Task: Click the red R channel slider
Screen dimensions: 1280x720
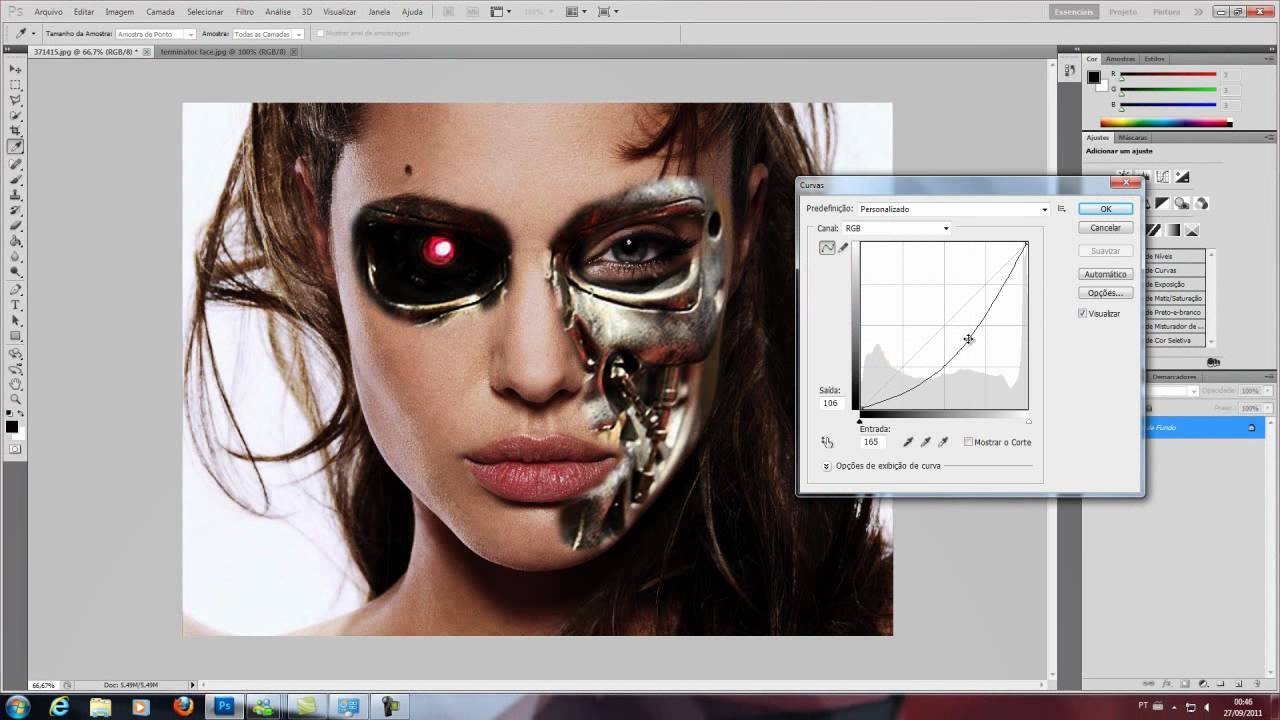Action: pos(1167,76)
